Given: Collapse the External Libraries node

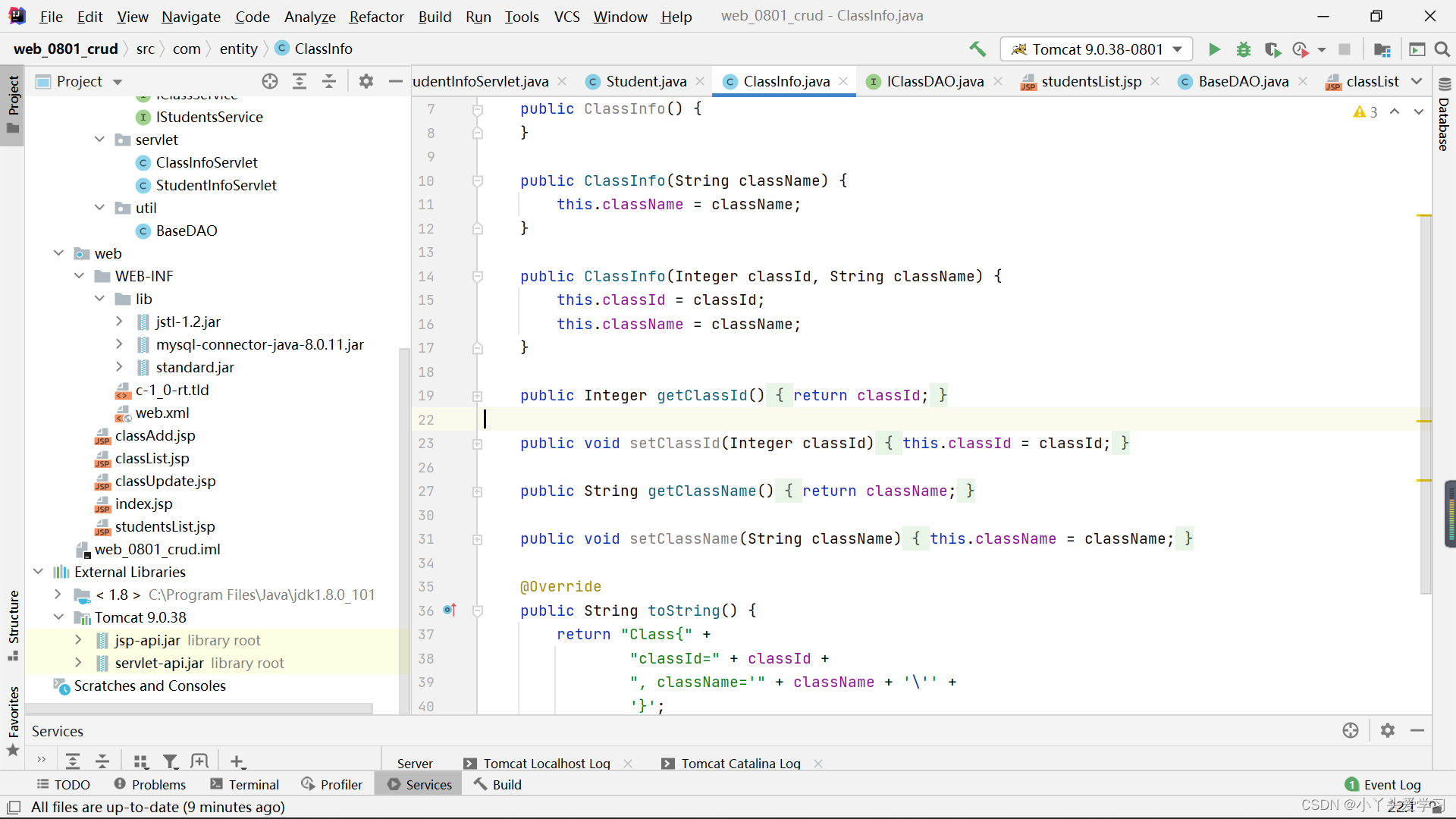Looking at the screenshot, I should pyautogui.click(x=38, y=572).
